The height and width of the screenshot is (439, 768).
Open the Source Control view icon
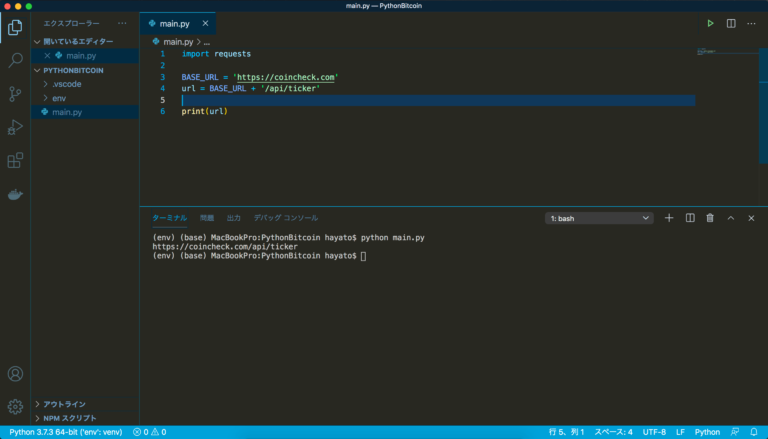[15, 94]
